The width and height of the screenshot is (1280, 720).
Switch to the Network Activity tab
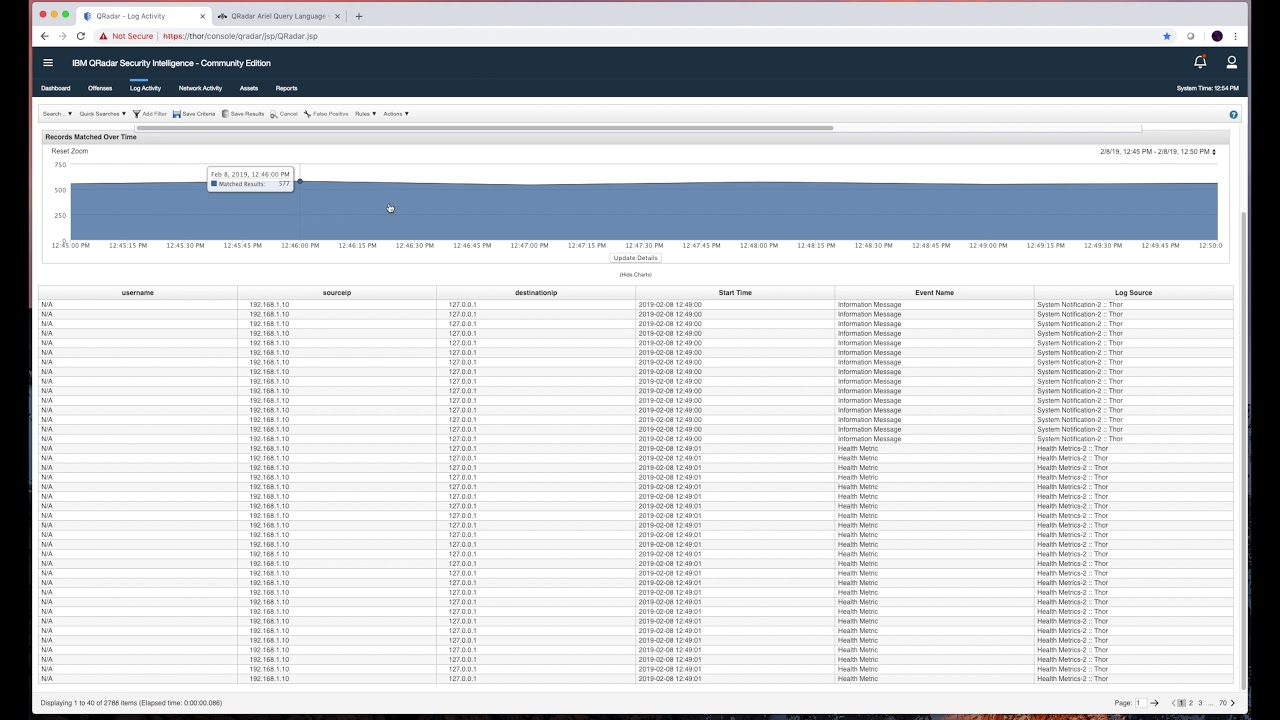200,88
